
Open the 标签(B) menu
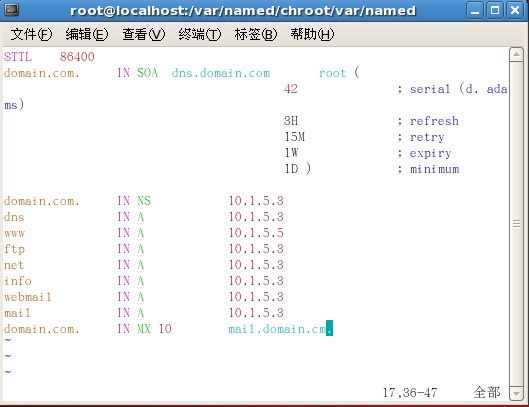pyautogui.click(x=256, y=34)
